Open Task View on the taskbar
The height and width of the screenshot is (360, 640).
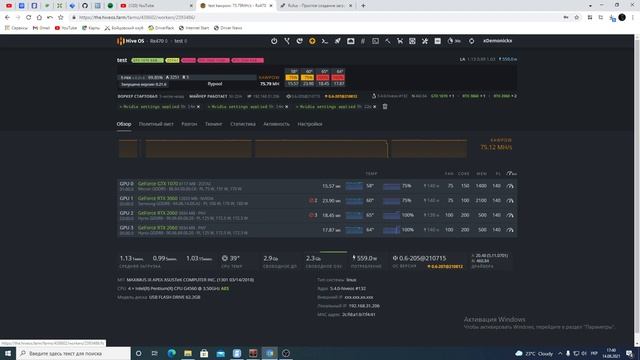155,353
